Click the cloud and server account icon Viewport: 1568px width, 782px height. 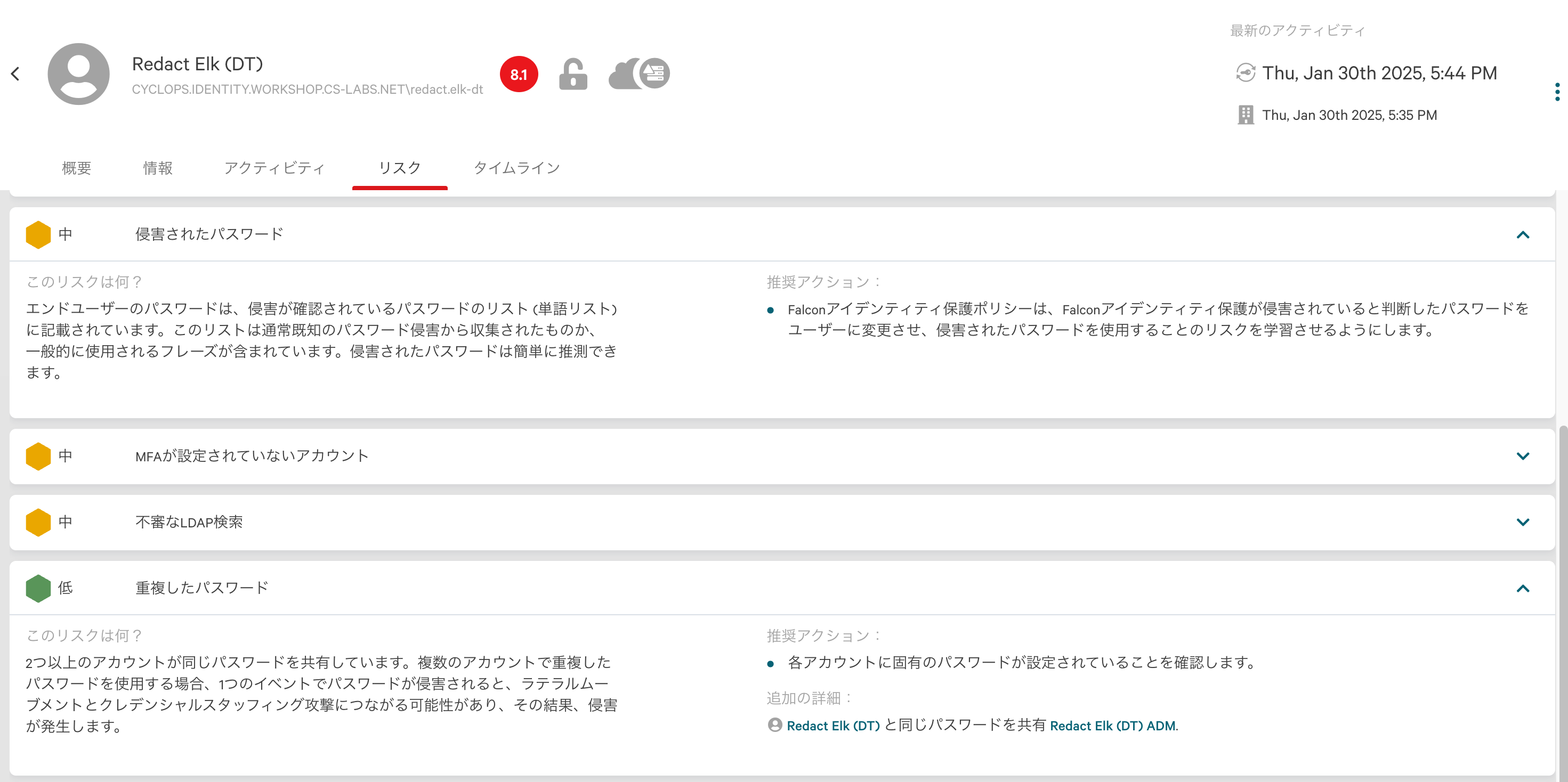pyautogui.click(x=639, y=74)
